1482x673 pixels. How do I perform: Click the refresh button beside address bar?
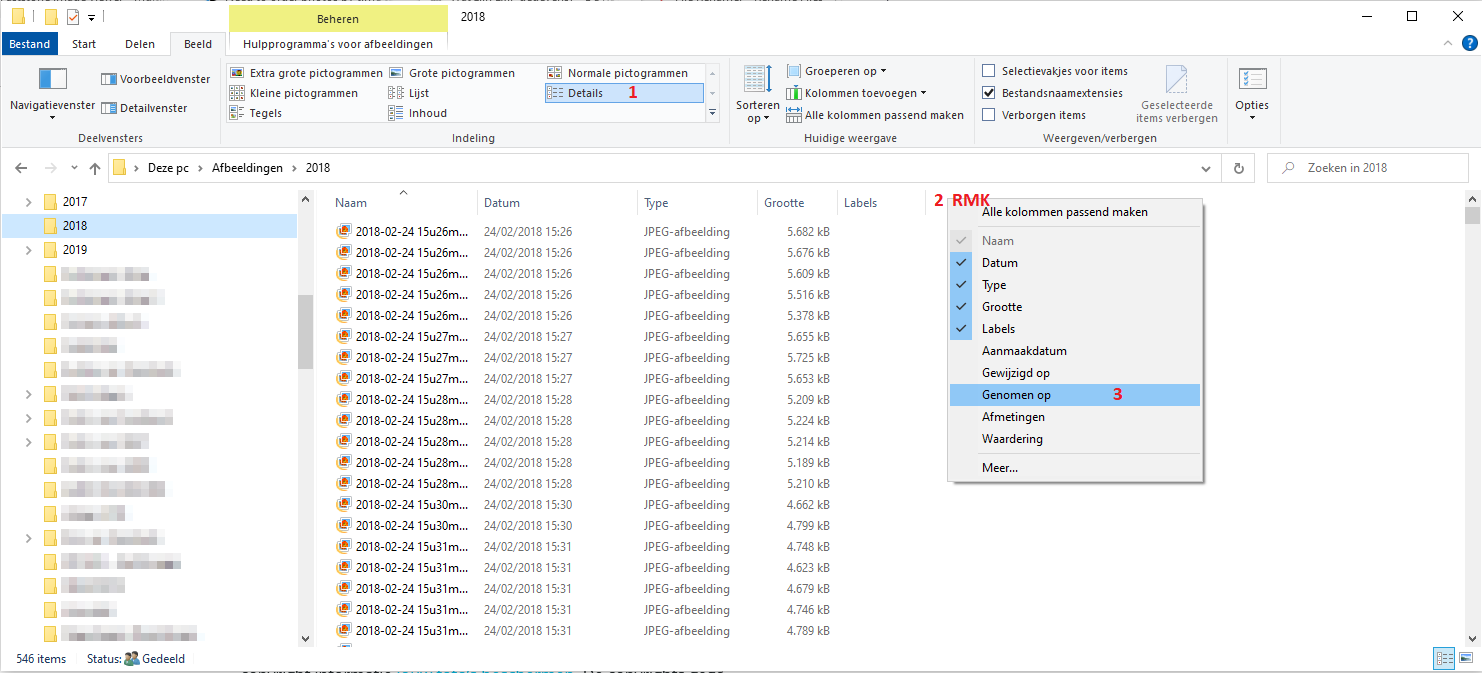pos(1240,168)
